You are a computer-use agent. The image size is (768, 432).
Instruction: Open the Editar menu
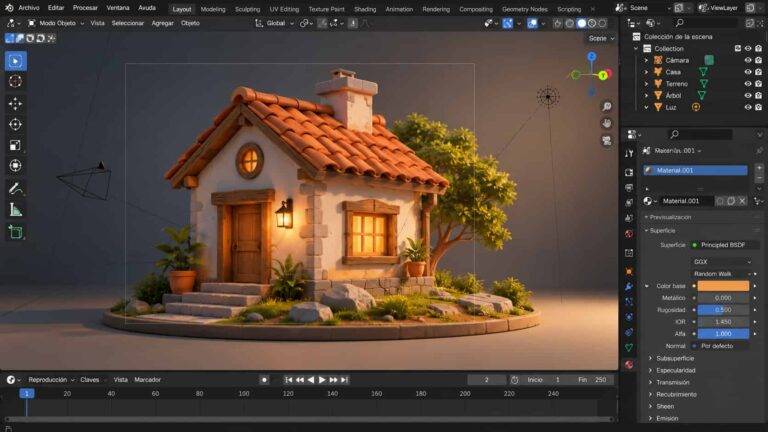[x=56, y=8]
